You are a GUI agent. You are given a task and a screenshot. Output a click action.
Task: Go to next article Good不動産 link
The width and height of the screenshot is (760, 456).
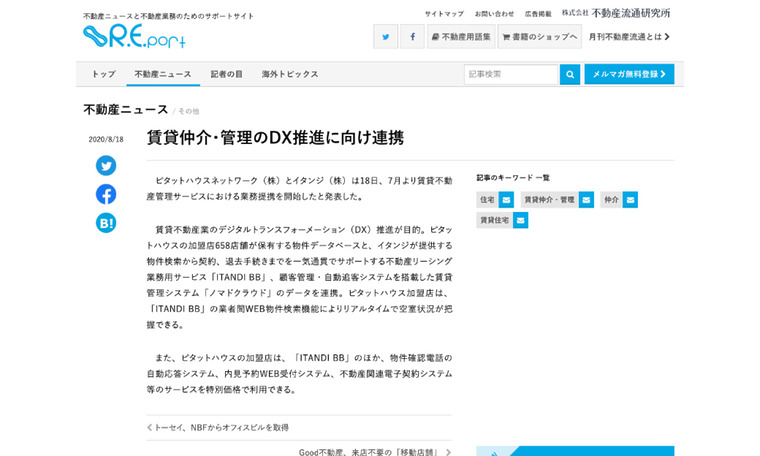pyautogui.click(x=375, y=451)
